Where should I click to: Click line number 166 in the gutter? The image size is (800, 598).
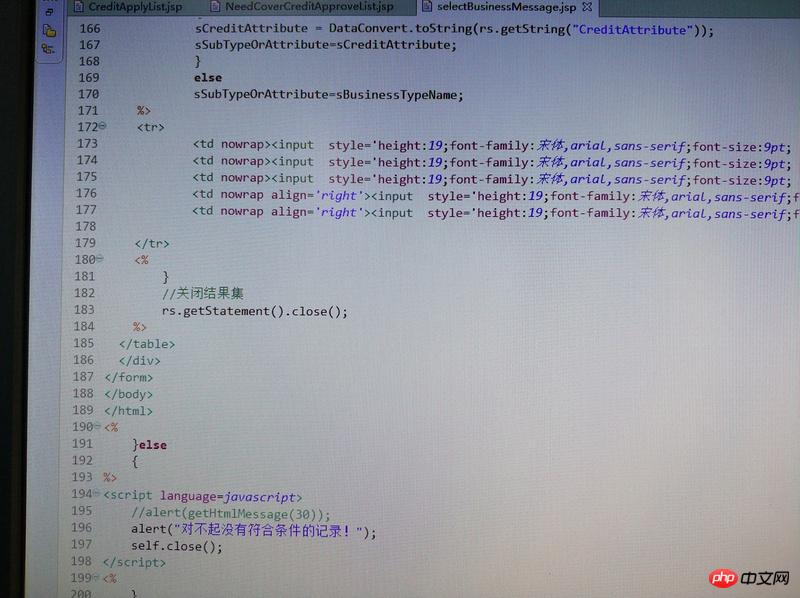pos(90,29)
